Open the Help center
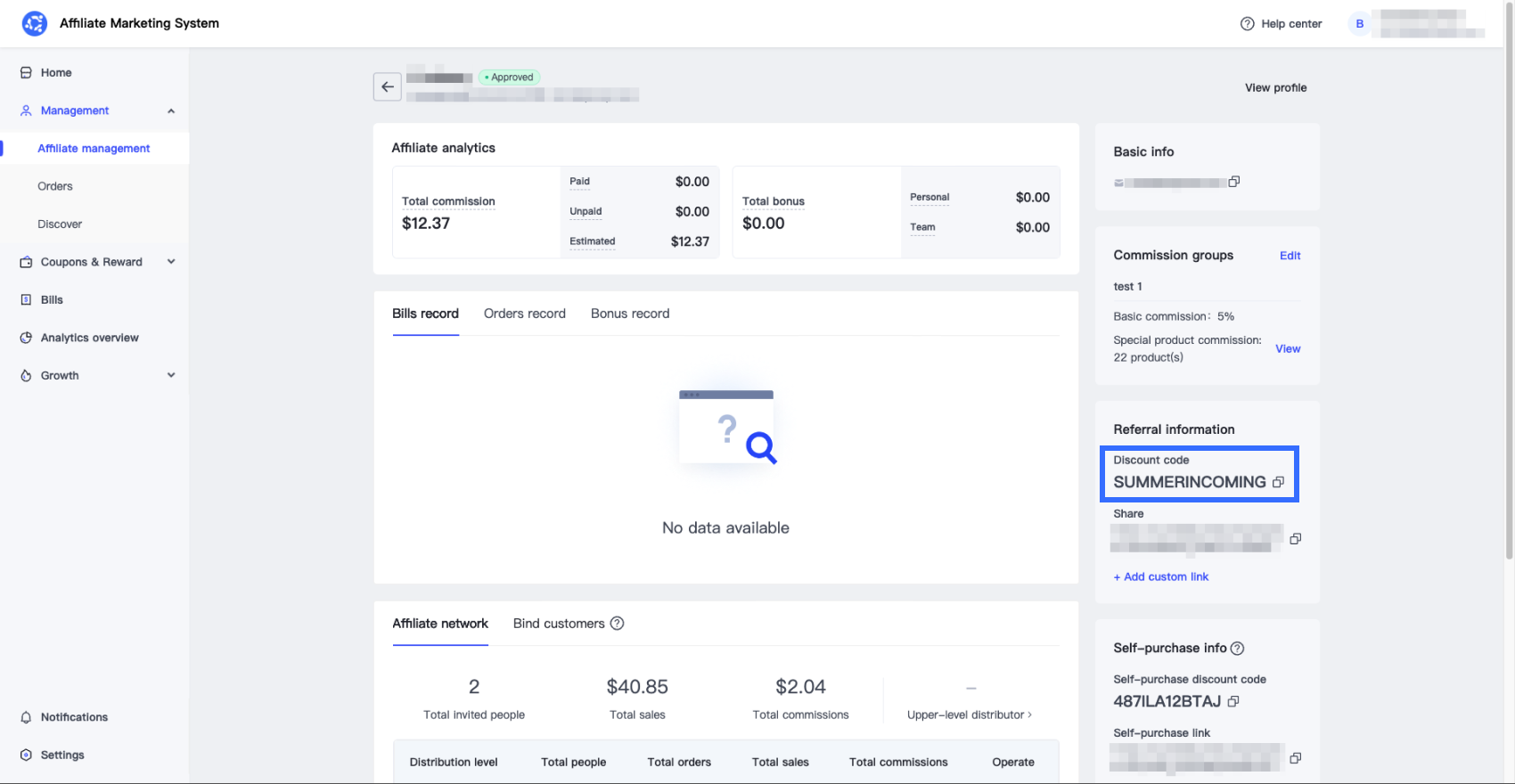Viewport: 1515px width, 784px height. 1281,24
